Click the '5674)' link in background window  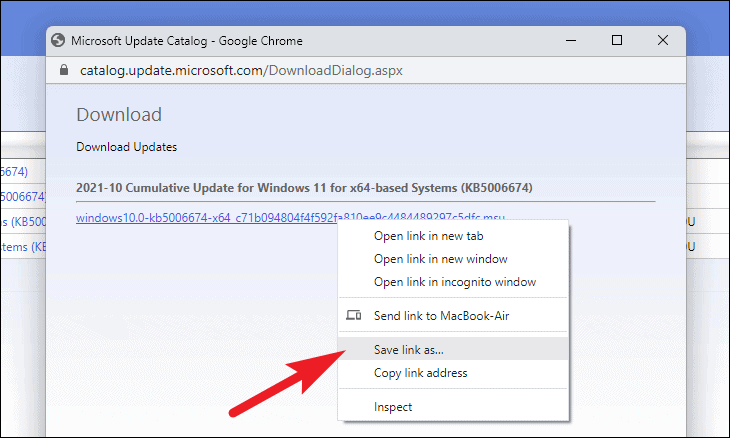point(14,172)
